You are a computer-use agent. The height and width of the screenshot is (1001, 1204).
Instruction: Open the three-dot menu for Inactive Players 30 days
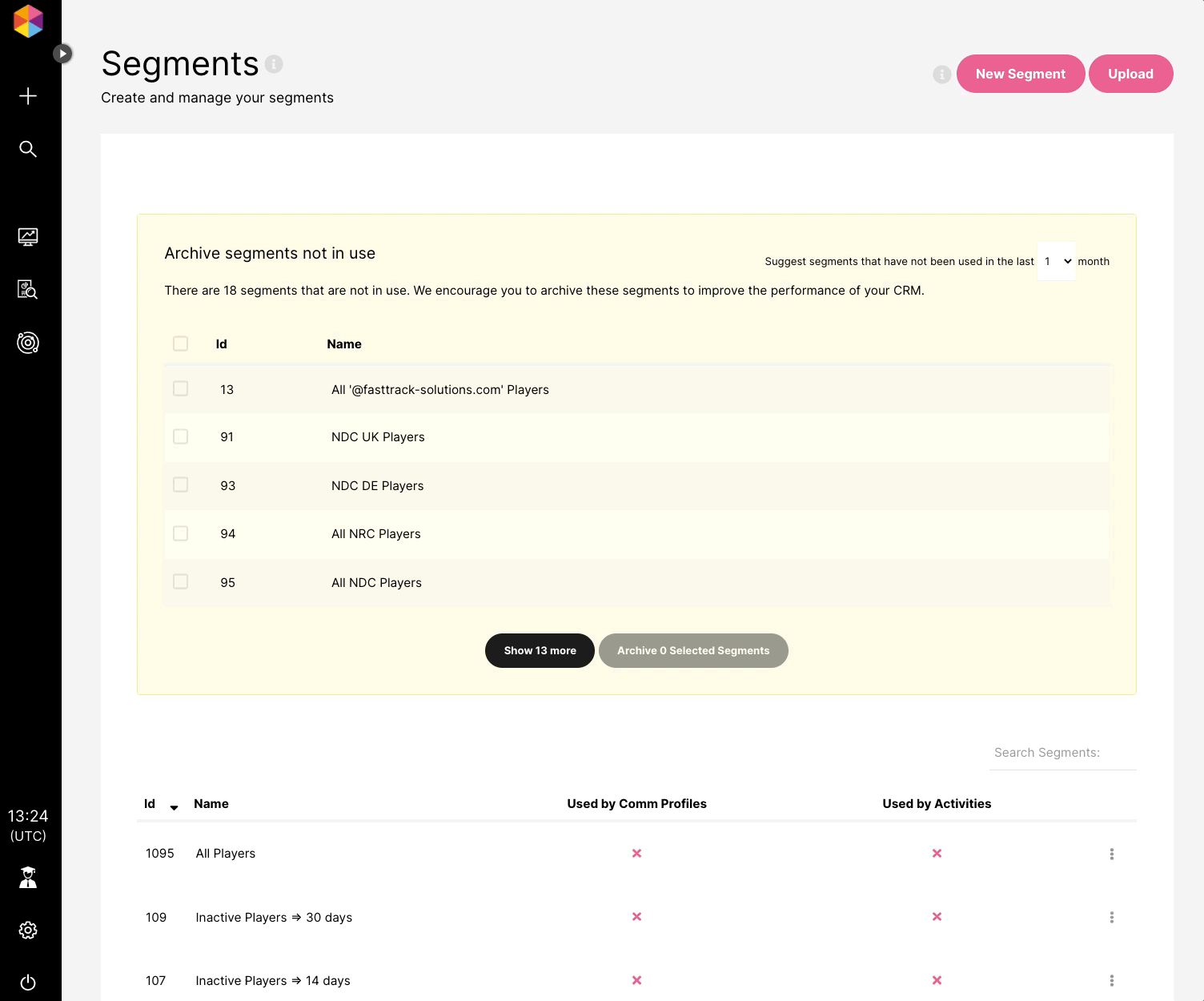[1112, 917]
